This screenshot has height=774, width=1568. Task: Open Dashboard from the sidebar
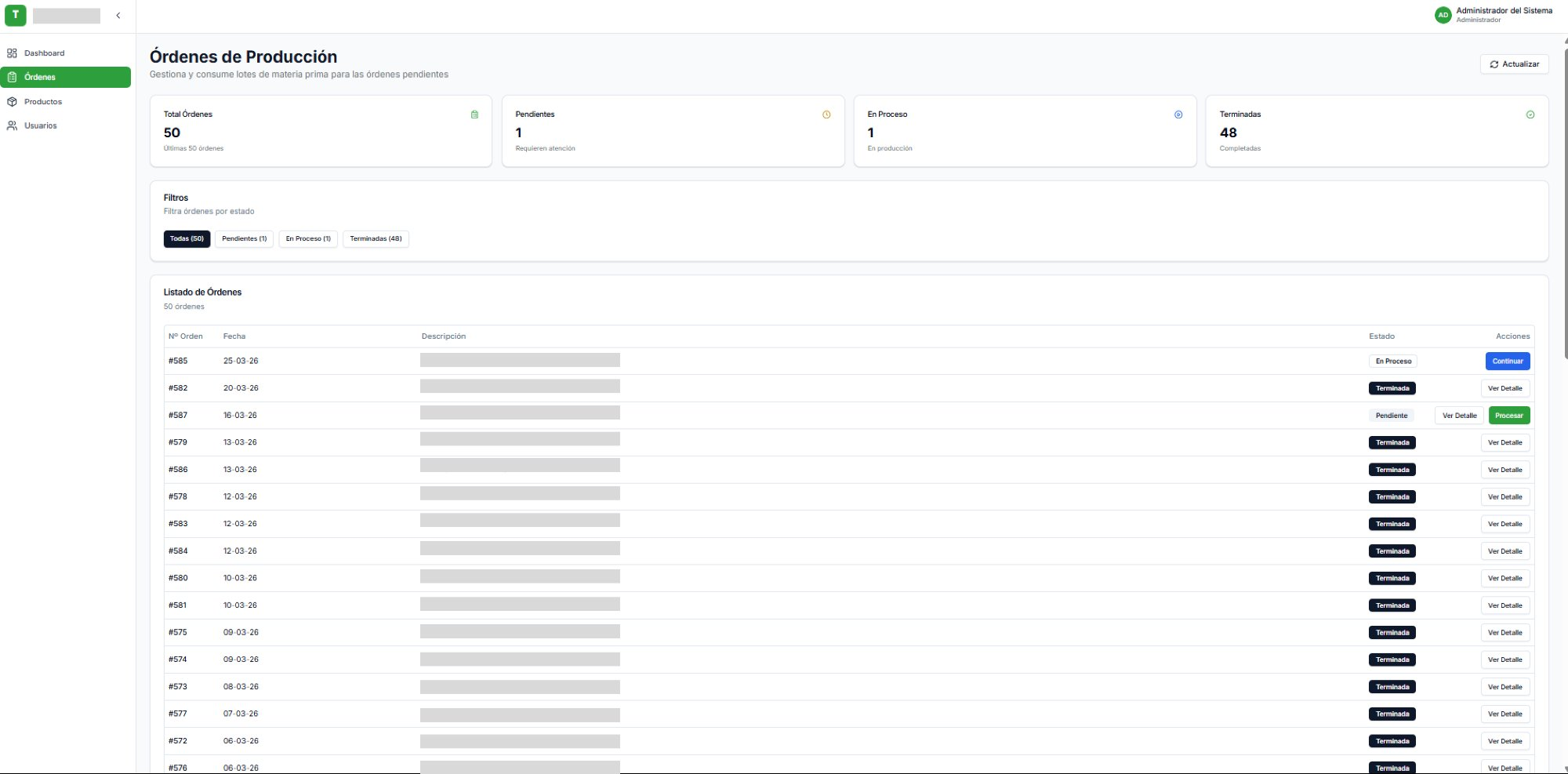tap(45, 53)
